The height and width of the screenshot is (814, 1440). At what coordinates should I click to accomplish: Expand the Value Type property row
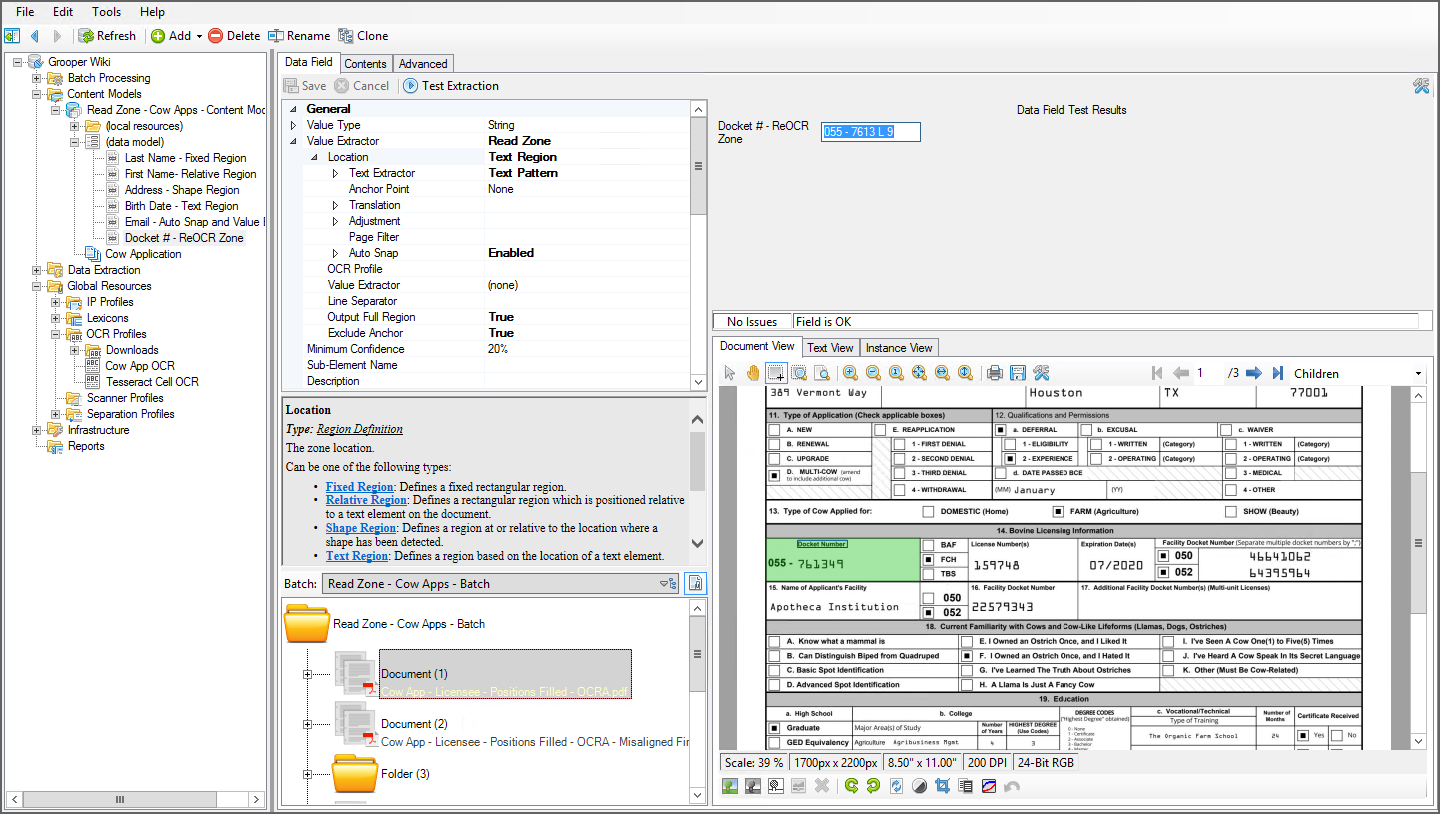(x=293, y=125)
